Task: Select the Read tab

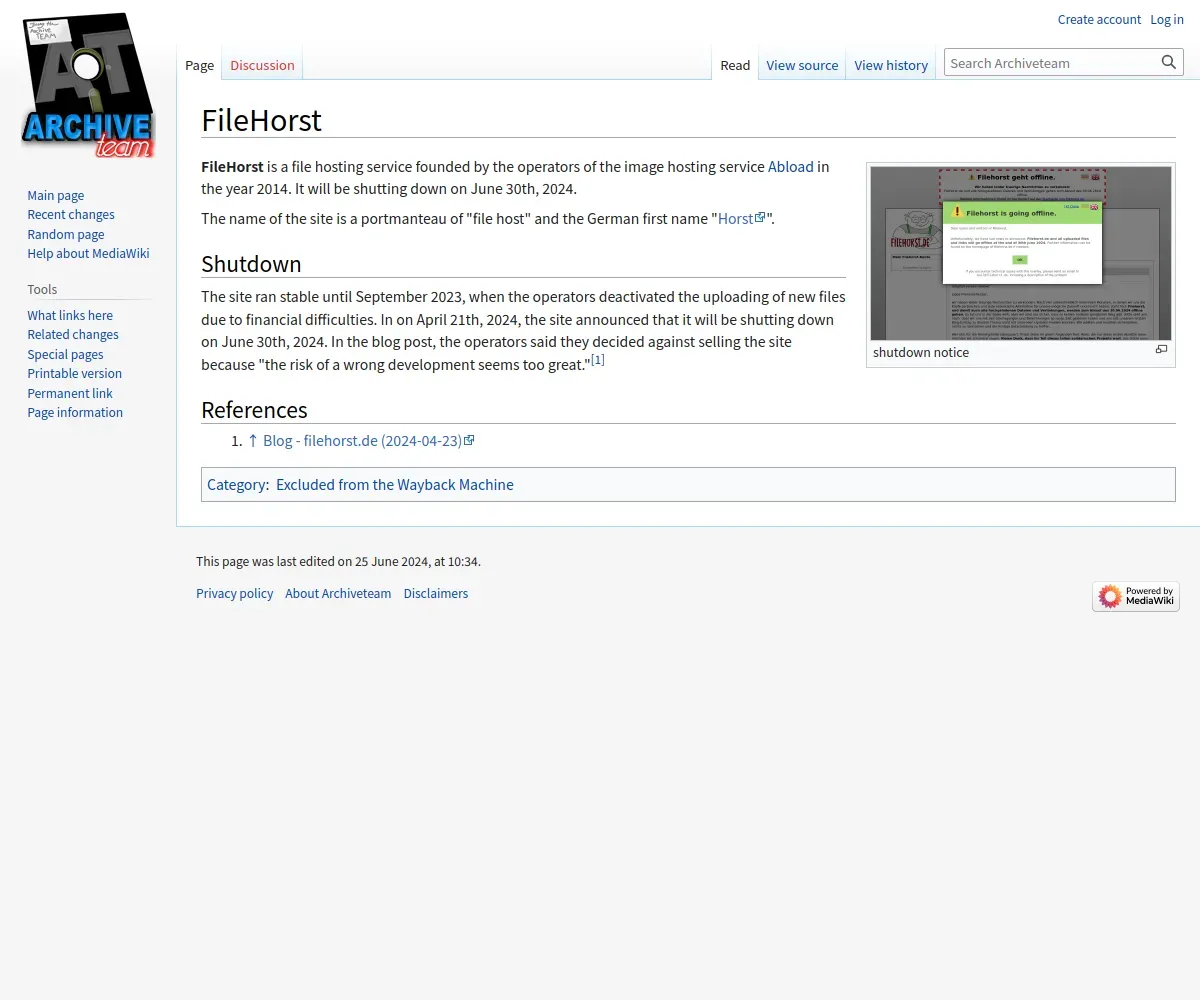Action: click(x=735, y=65)
